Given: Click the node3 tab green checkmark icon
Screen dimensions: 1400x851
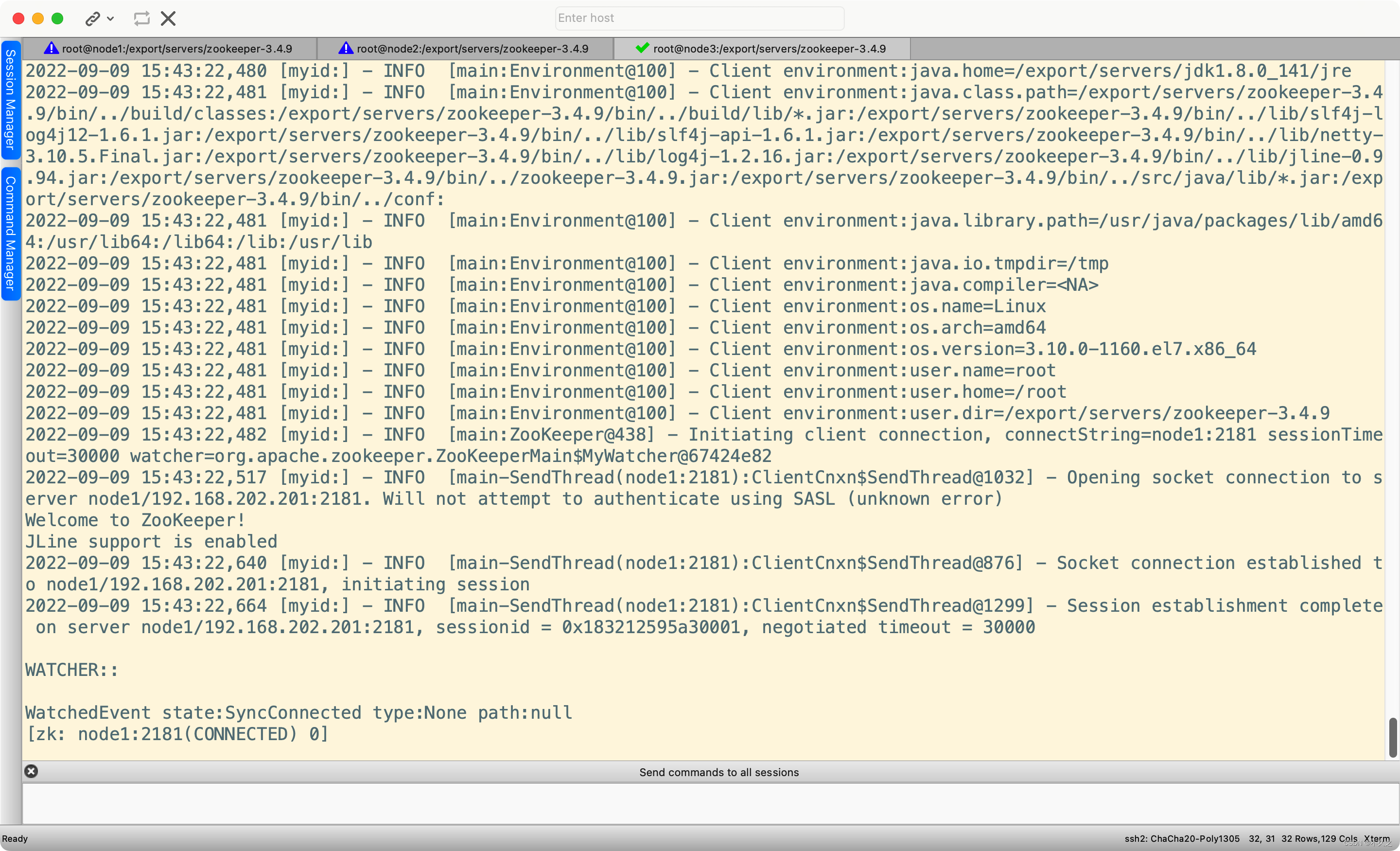Looking at the screenshot, I should (x=643, y=48).
